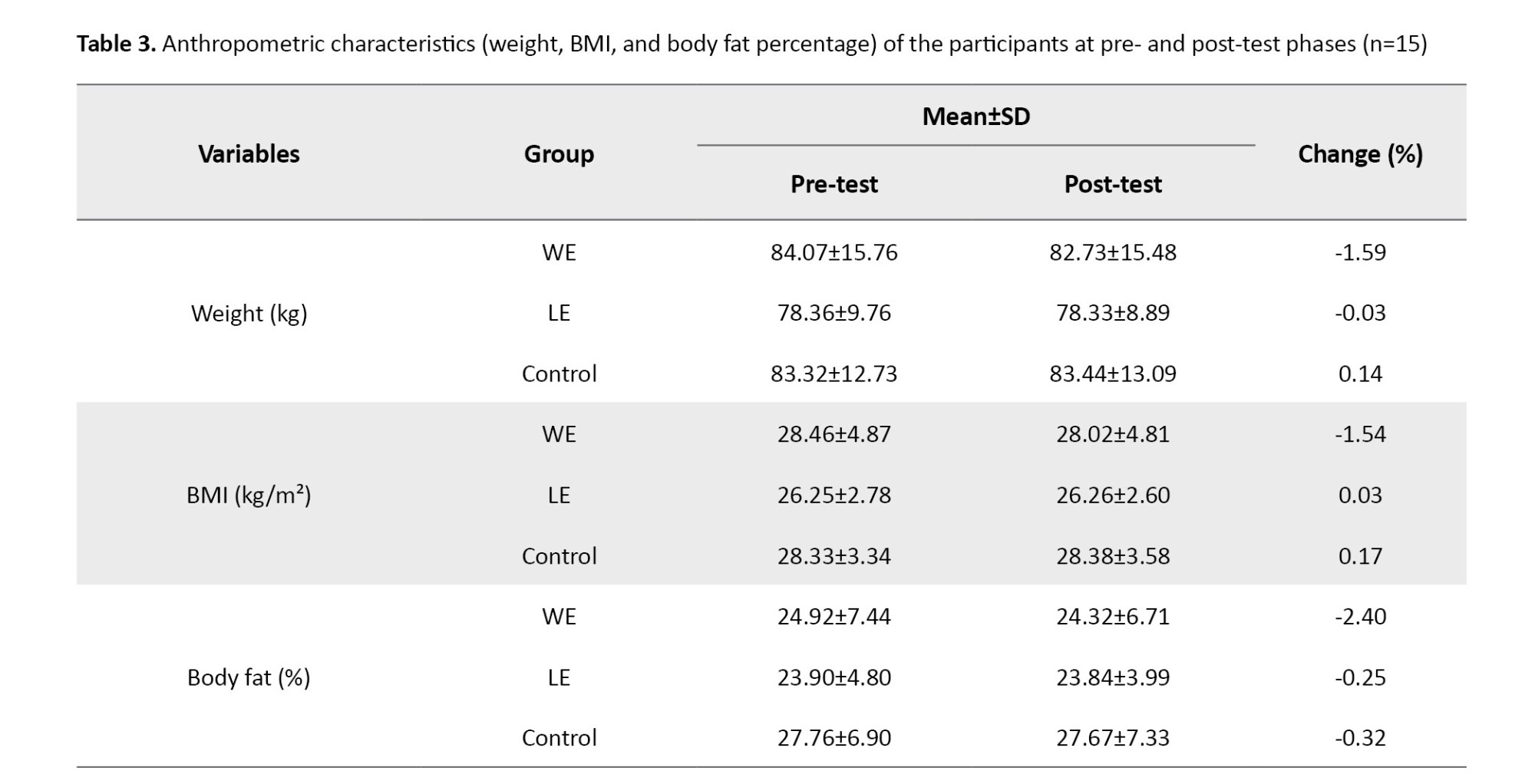The image size is (1535, 784).
Task: Select the 27.67±7.33 post-test cell
Action: tap(1113, 737)
